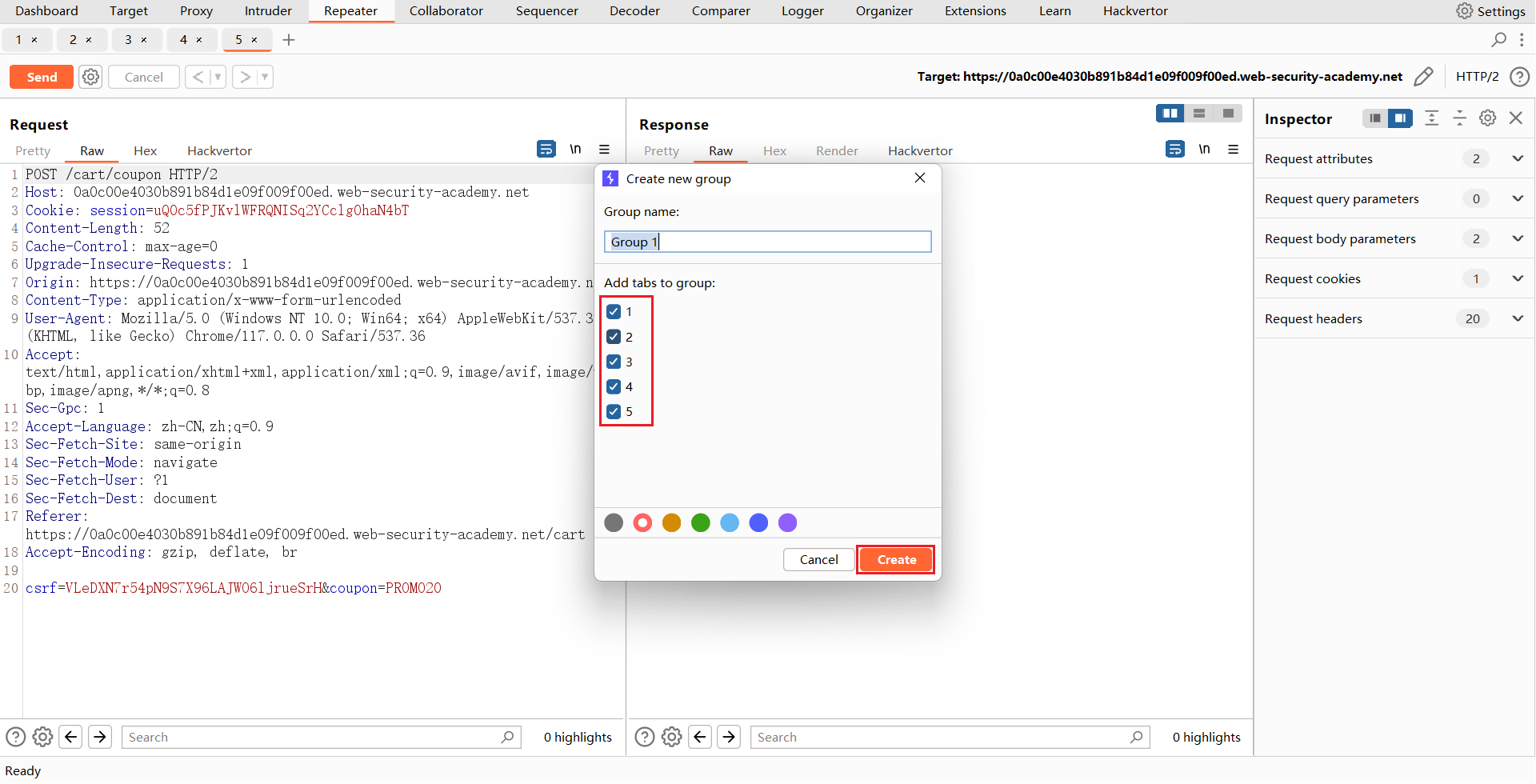1536x784 pixels.
Task: Choose the gray group color
Action: point(614,522)
